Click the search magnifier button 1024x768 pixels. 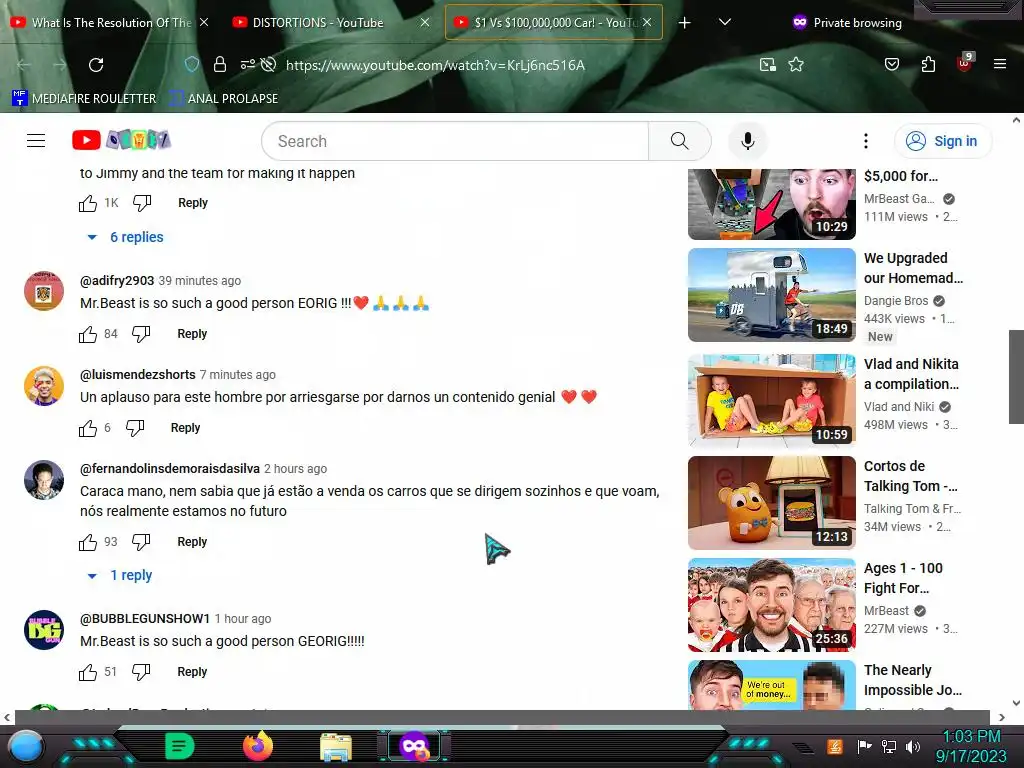pyautogui.click(x=679, y=141)
